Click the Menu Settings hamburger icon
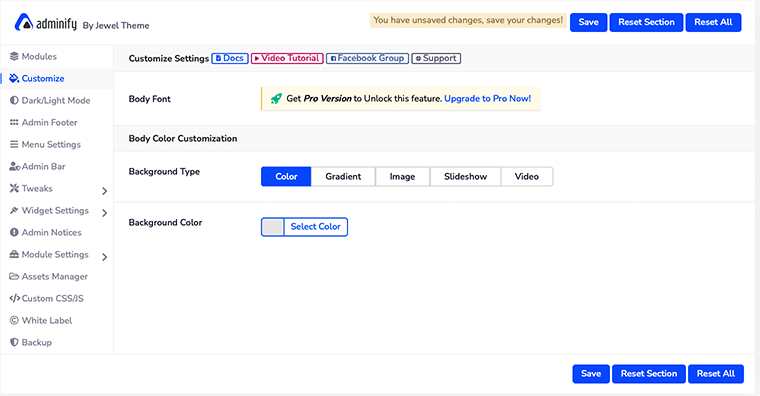 click(x=14, y=144)
